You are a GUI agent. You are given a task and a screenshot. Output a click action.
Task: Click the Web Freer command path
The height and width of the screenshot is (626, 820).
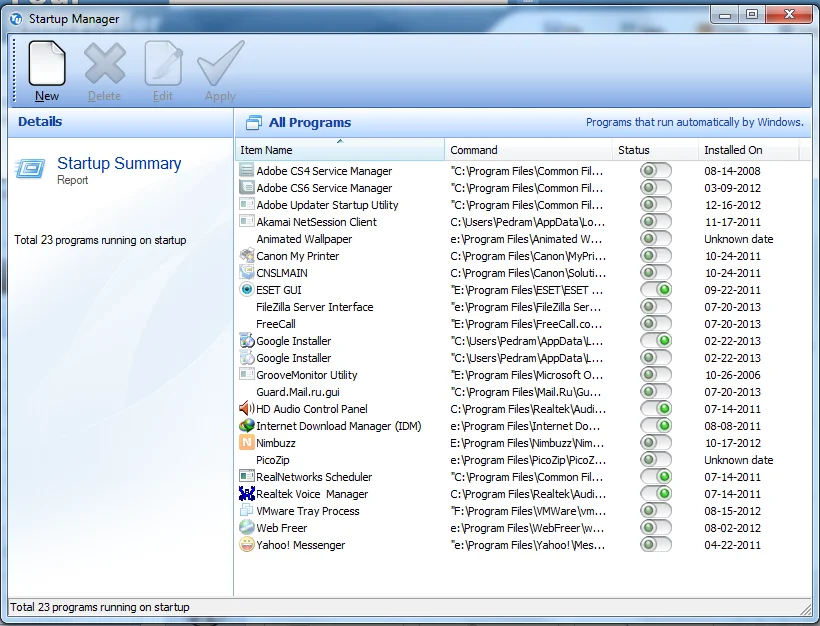[527, 528]
